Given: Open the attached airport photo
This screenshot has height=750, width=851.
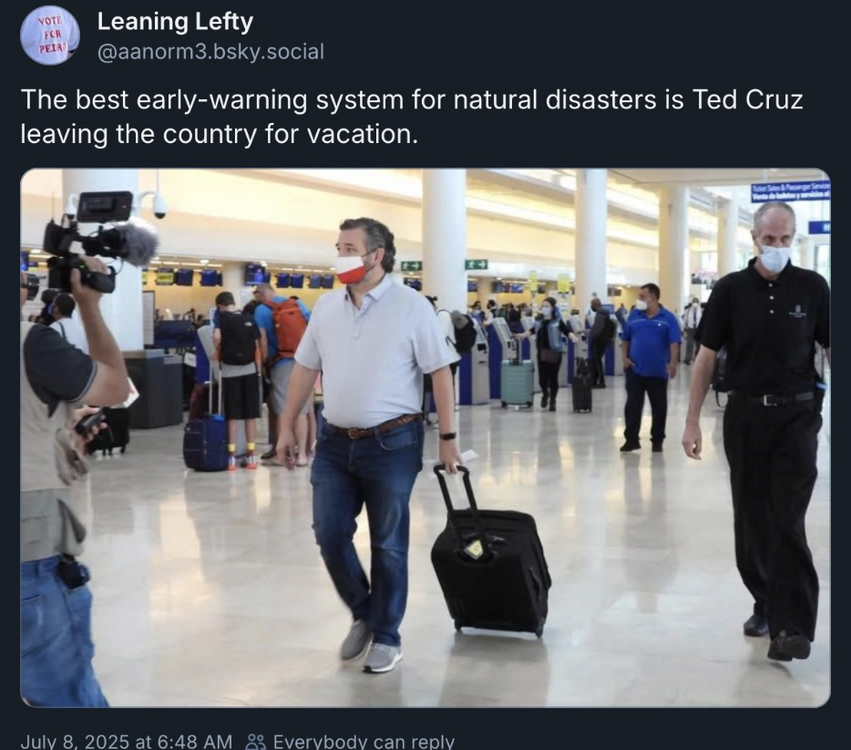Looking at the screenshot, I should click(426, 438).
